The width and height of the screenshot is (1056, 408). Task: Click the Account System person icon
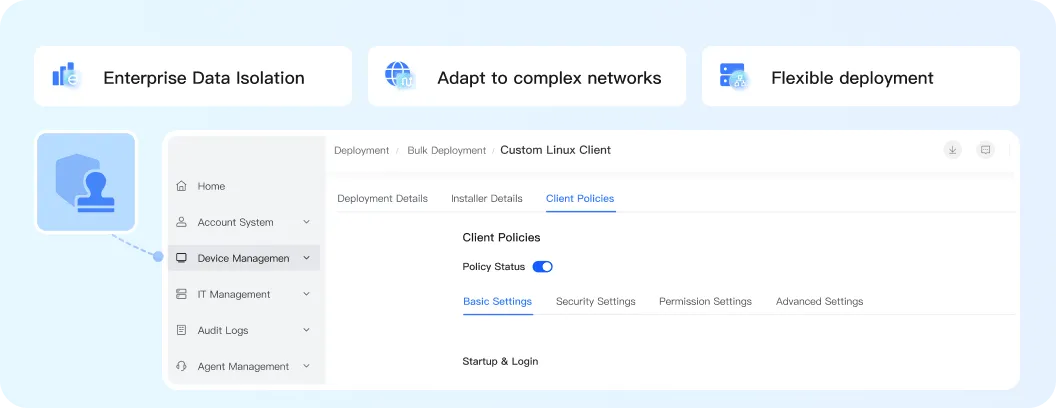coord(181,222)
